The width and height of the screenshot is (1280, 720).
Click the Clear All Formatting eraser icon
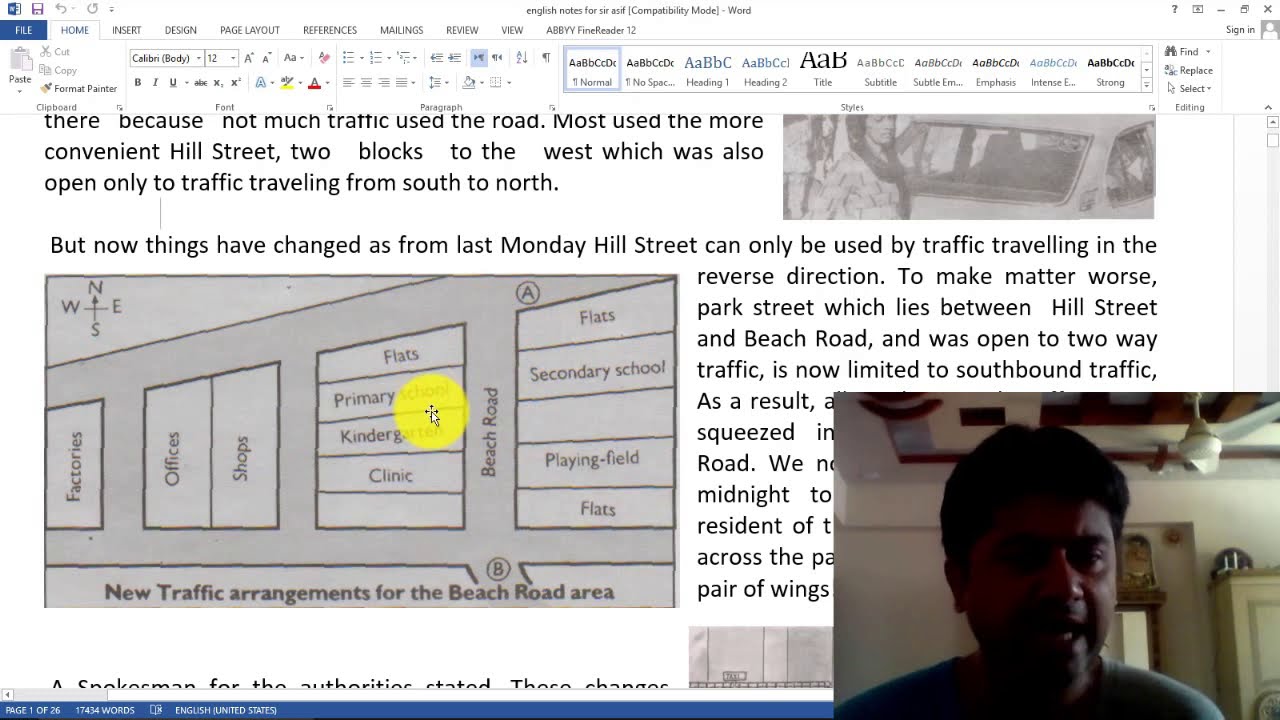[x=323, y=58]
